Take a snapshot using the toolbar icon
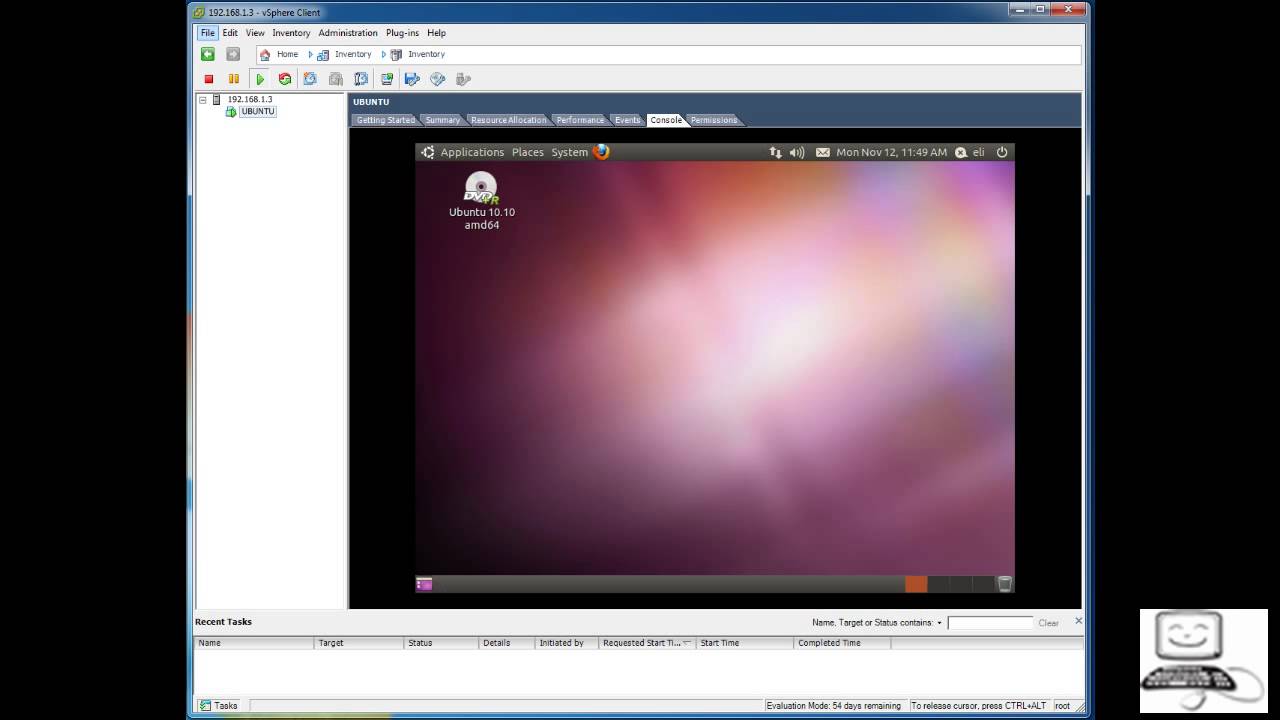Viewport: 1280px width, 720px height. [310, 79]
